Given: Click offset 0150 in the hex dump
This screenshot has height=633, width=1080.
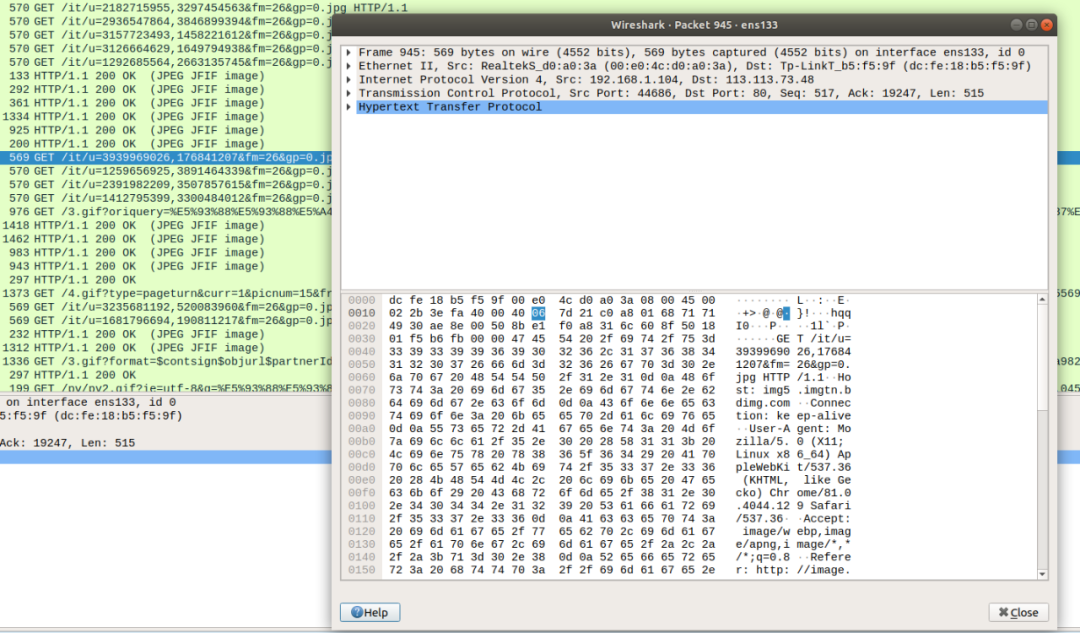Looking at the screenshot, I should tap(362, 570).
